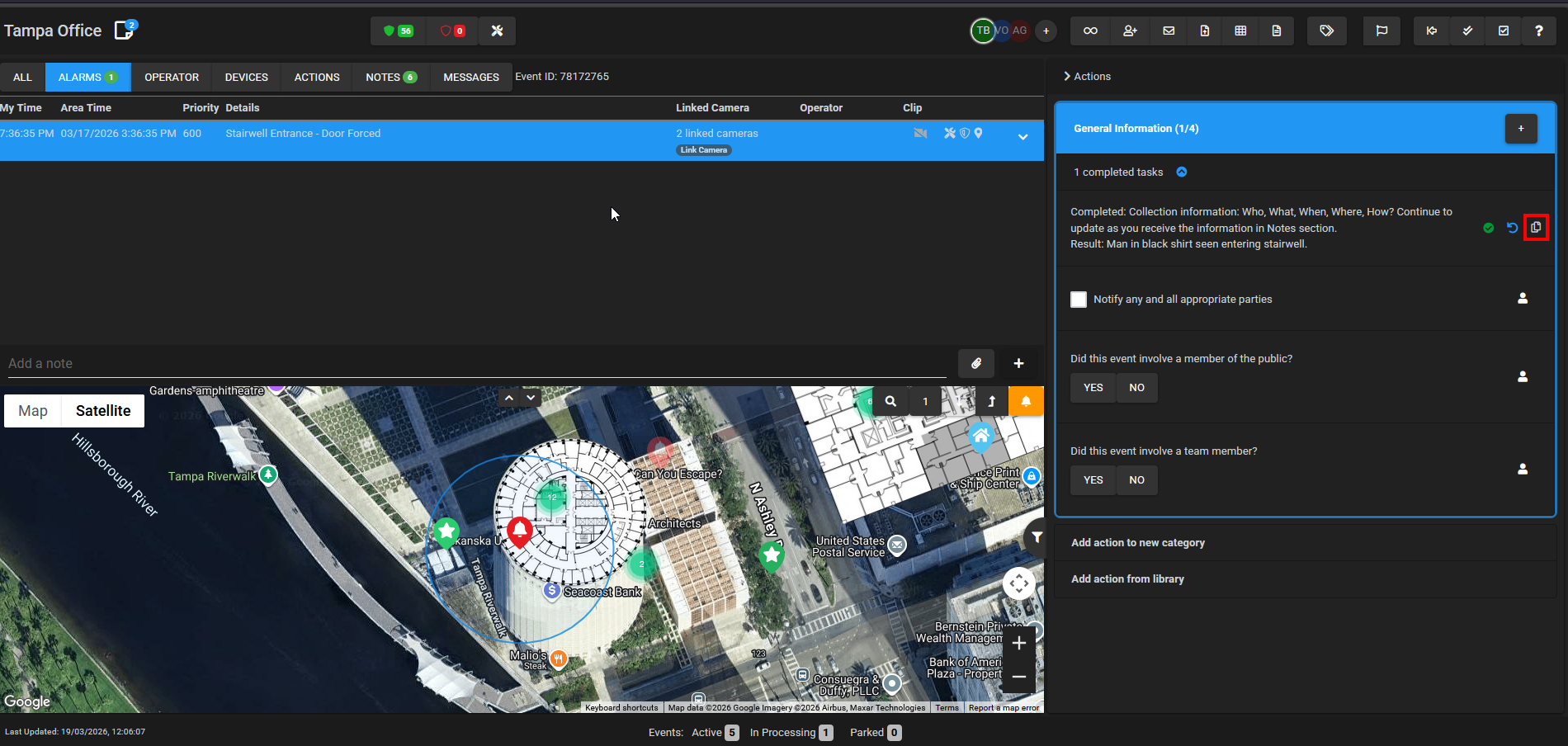Screen dimensions: 1568x746
Task: Answer NO for team member involvement question
Action: coord(1136,480)
